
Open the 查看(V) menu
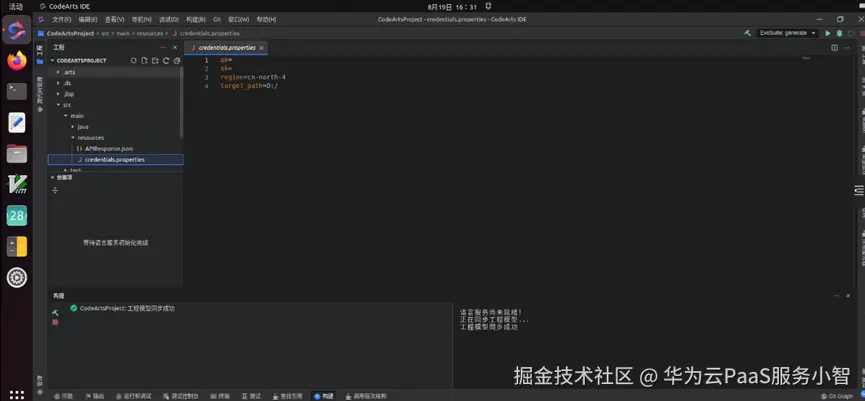pos(114,19)
